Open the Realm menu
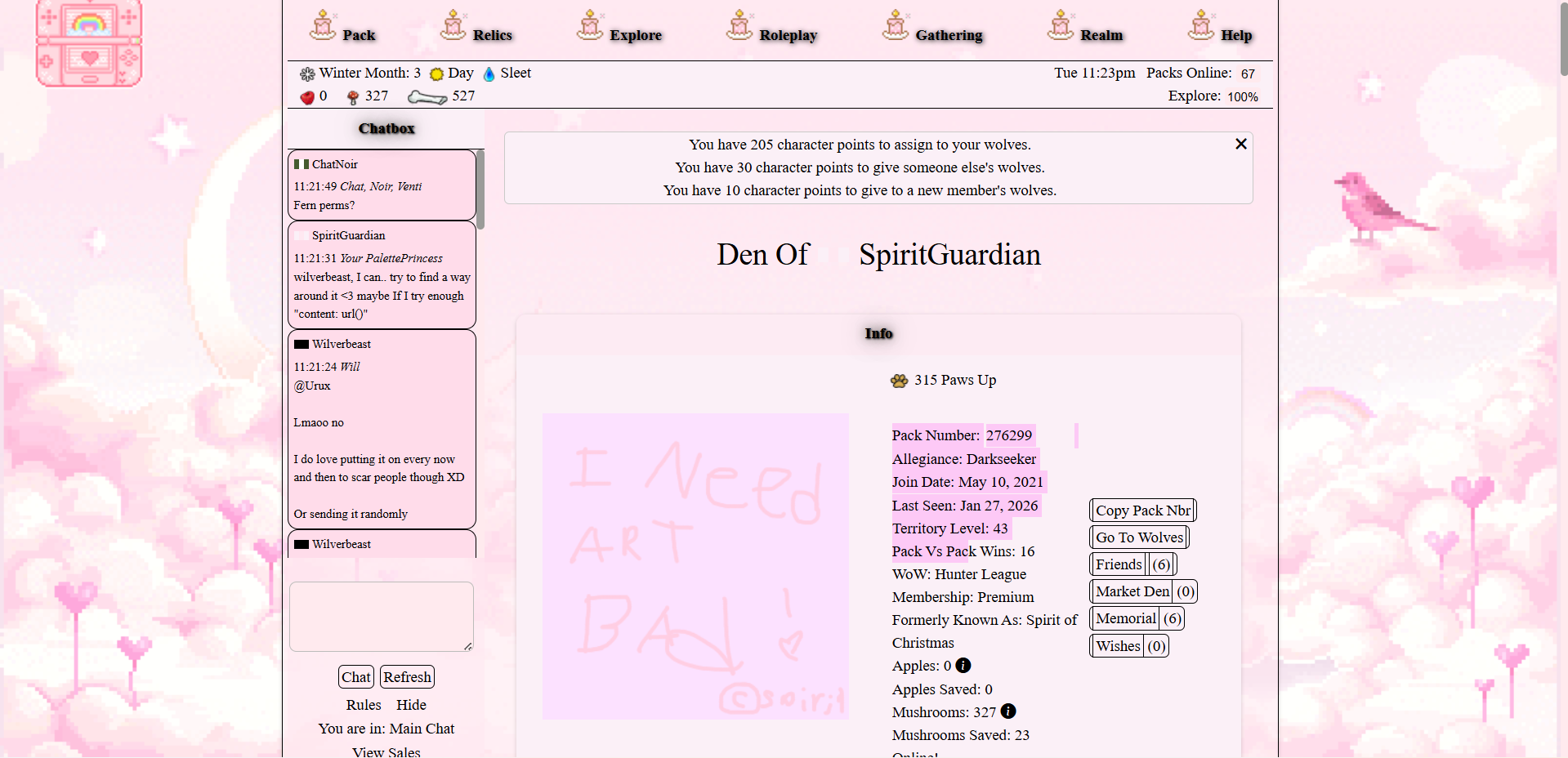 coord(1101,35)
